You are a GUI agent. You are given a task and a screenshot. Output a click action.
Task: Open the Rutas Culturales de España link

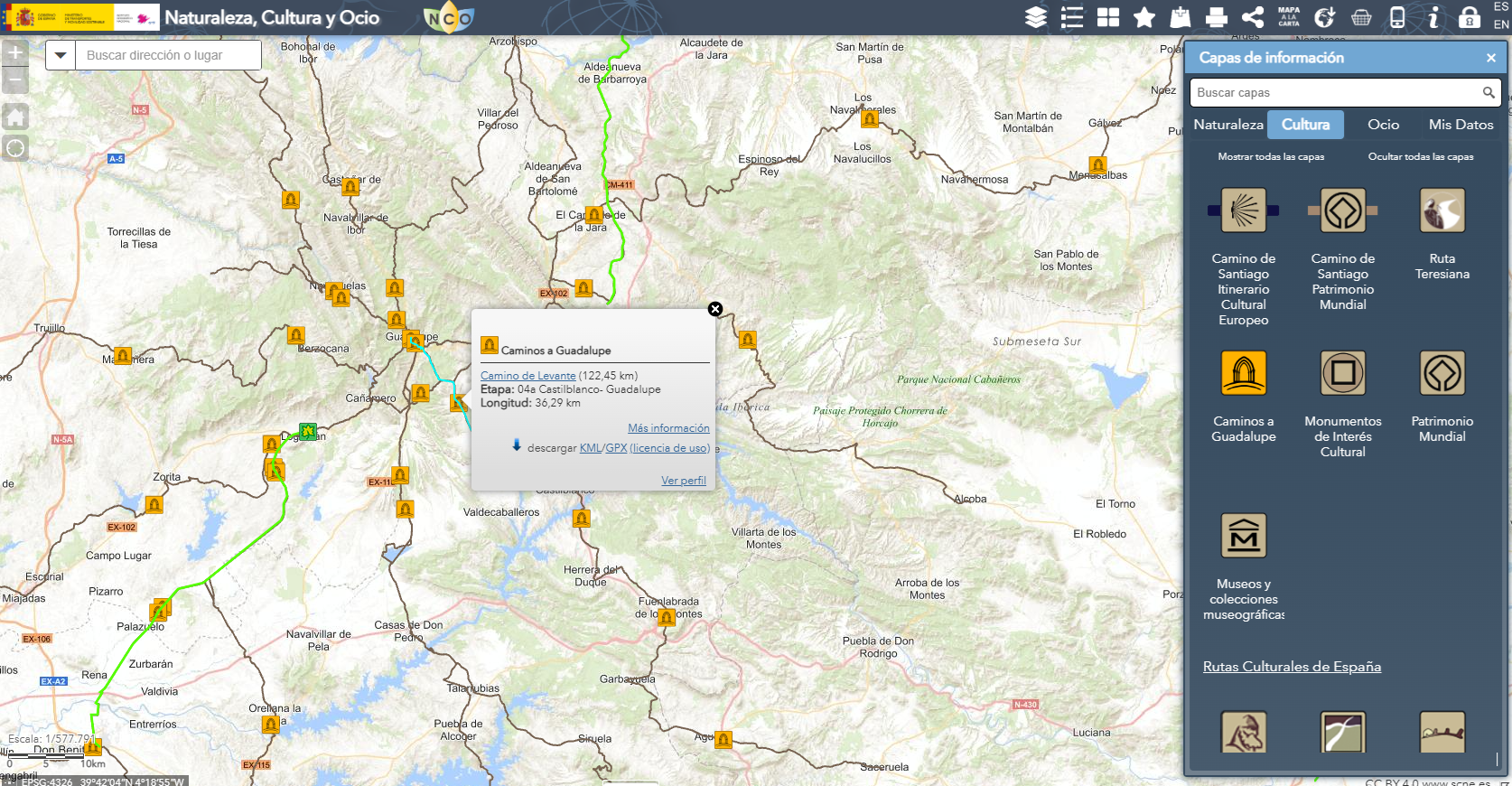pyautogui.click(x=1292, y=667)
